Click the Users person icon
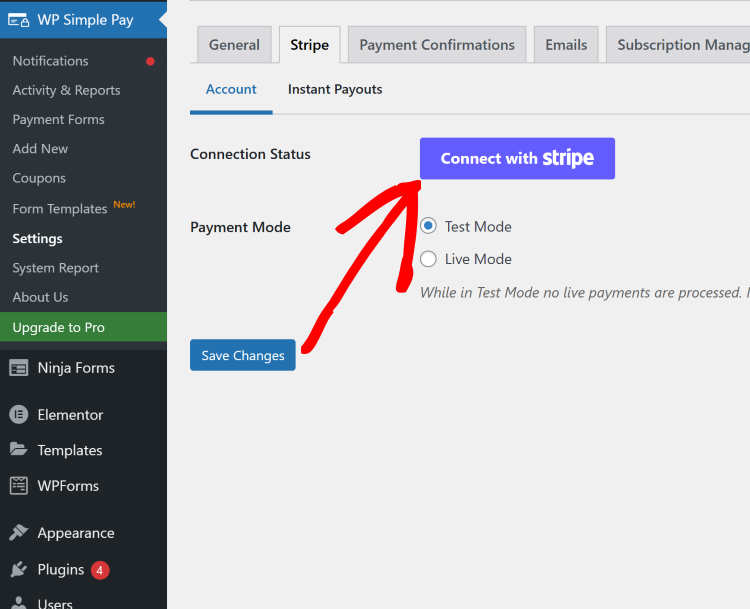The height and width of the screenshot is (609, 750). [19, 603]
